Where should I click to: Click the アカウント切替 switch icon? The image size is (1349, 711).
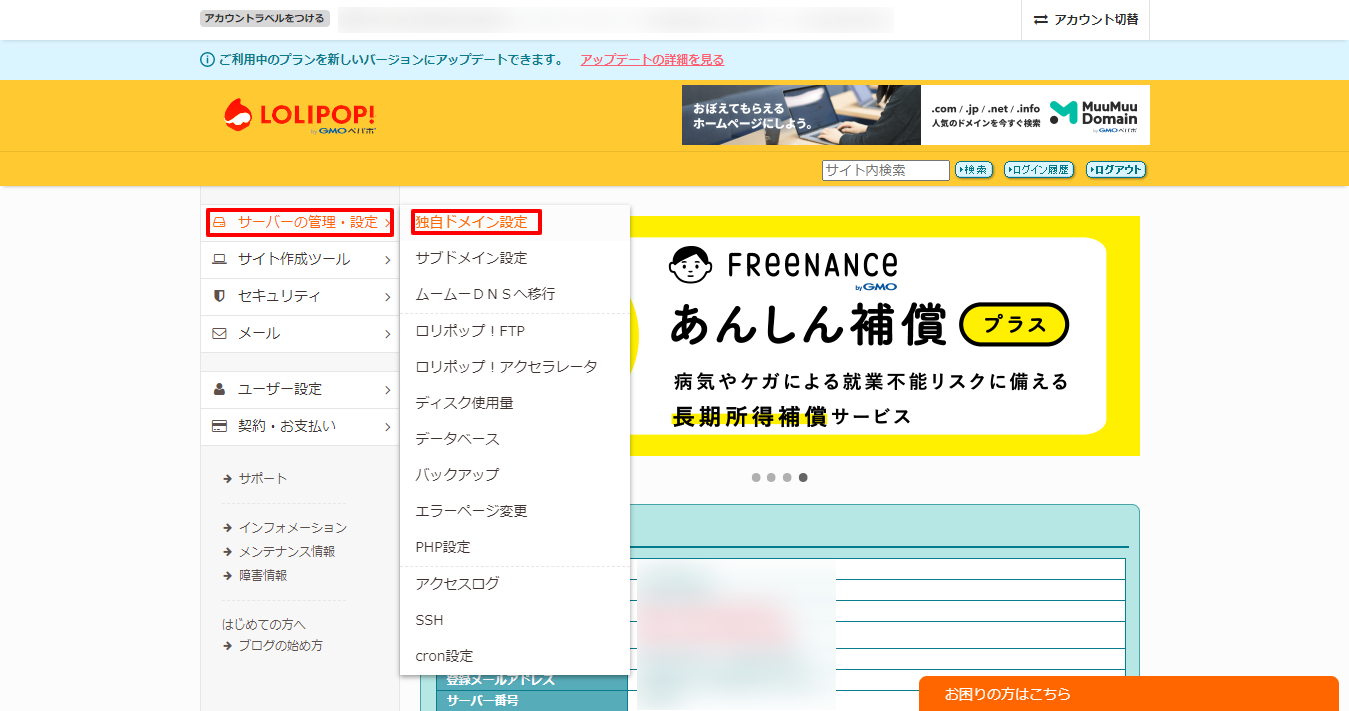[x=1040, y=17]
